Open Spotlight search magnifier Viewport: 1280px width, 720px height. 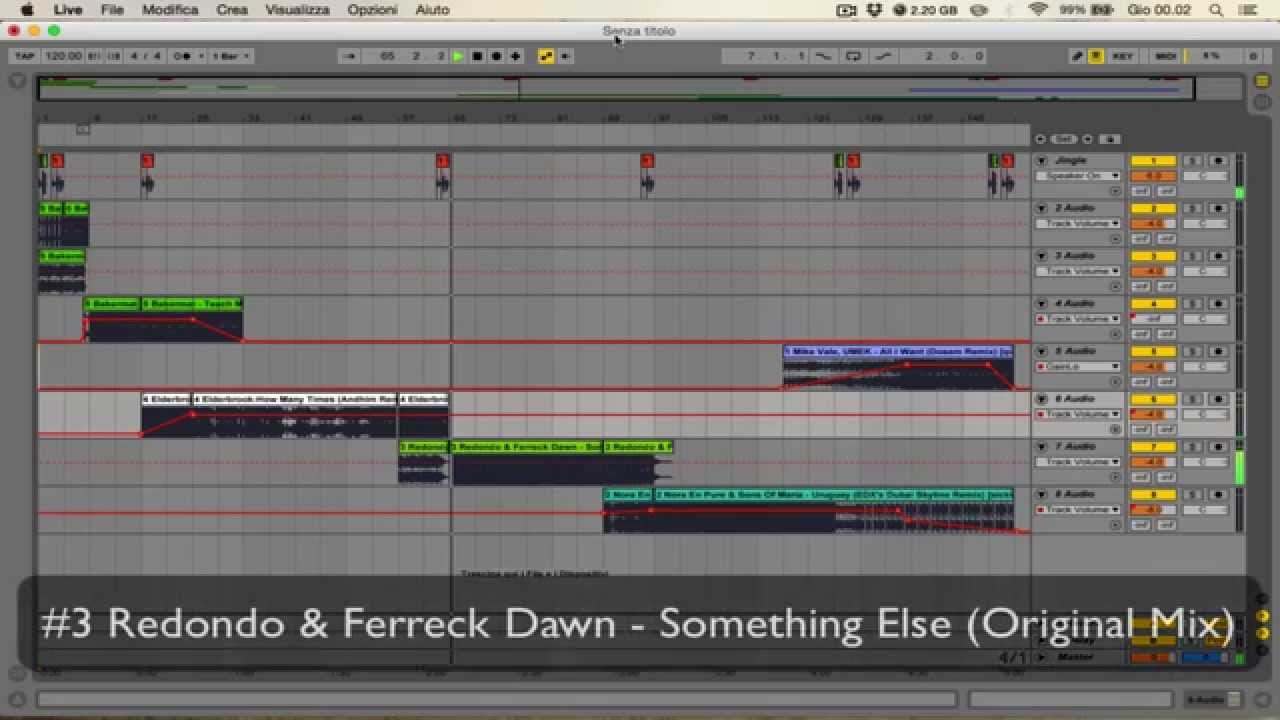(1216, 9)
